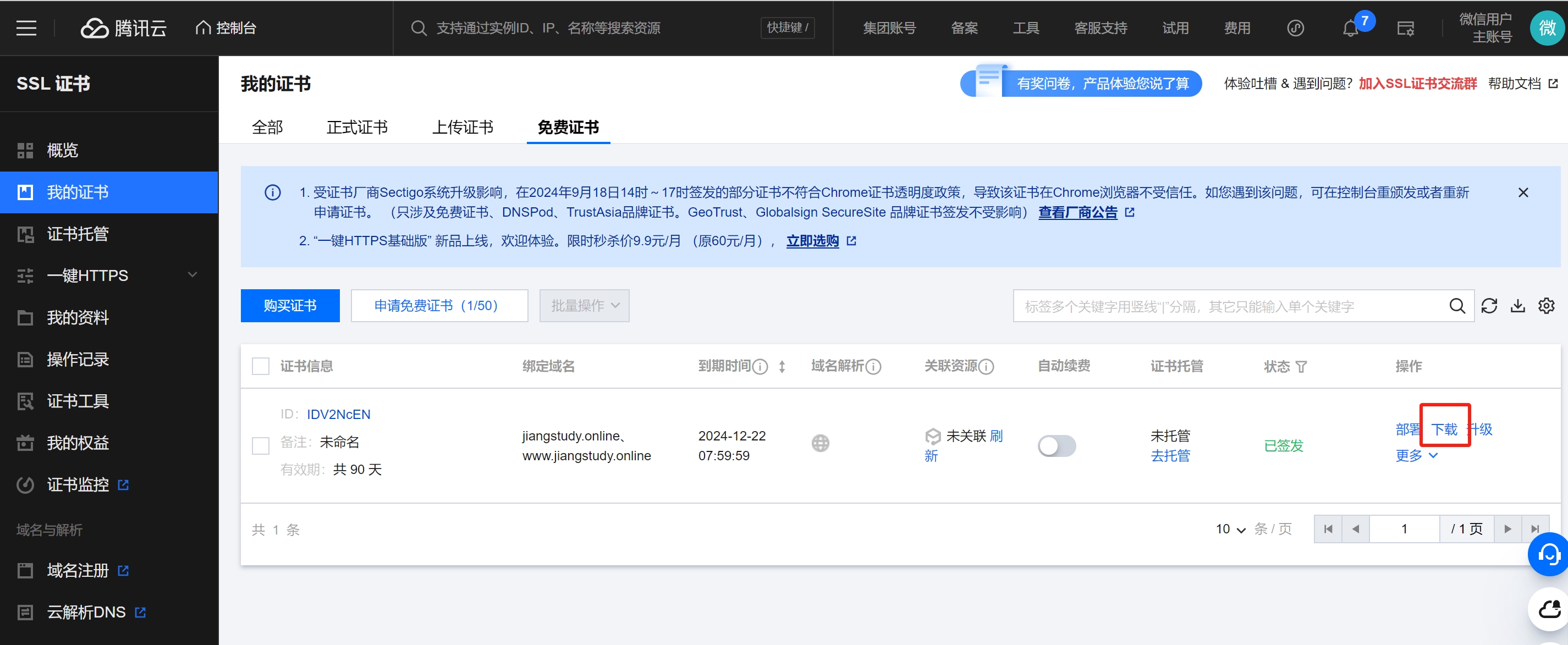
Task: Sort by 到期时间 using the sort arrows
Action: coord(782,366)
